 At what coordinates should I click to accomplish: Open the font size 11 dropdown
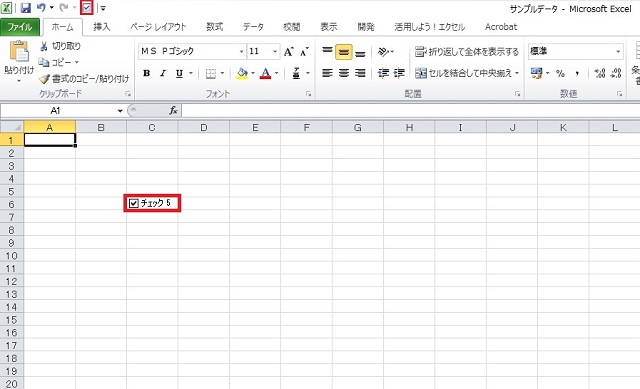click(x=275, y=51)
